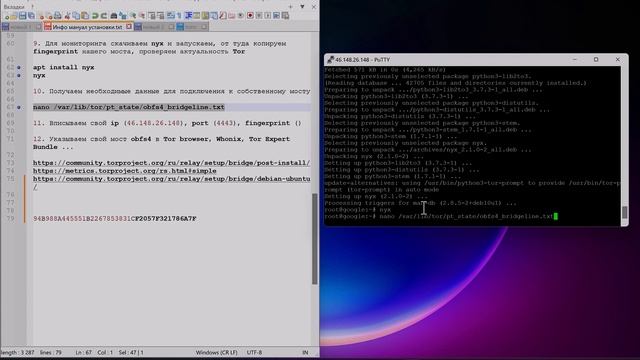
Task: Click the UTF-8 encoding status field
Action: pos(254,352)
